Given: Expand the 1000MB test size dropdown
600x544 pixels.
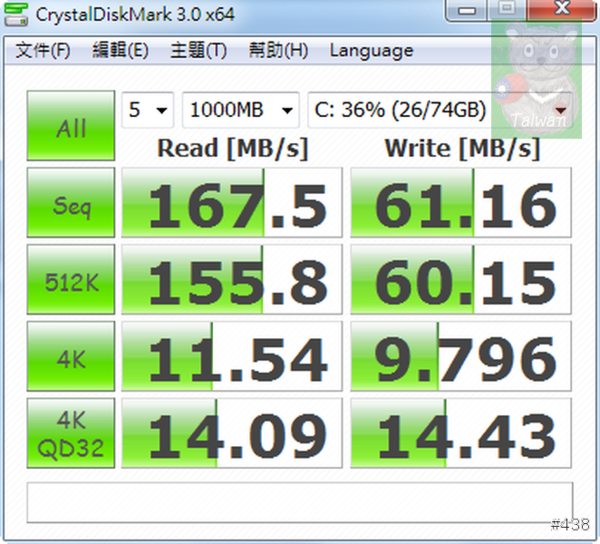Looking at the screenshot, I should [241, 110].
